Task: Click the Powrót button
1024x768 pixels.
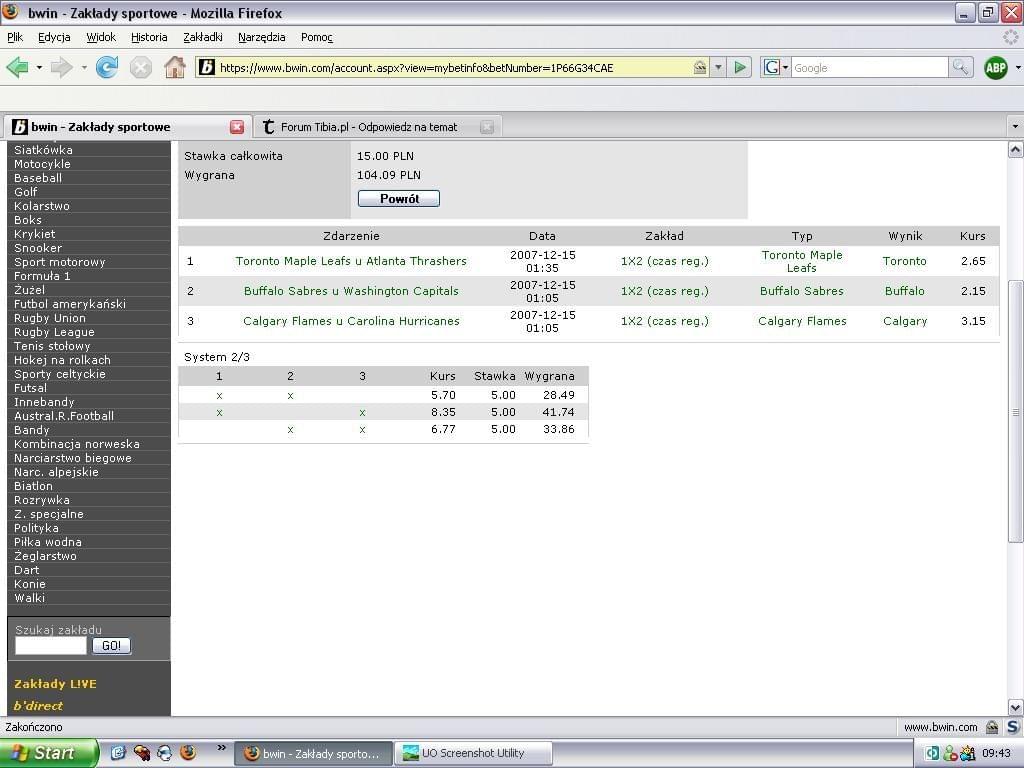Action: pyautogui.click(x=399, y=199)
